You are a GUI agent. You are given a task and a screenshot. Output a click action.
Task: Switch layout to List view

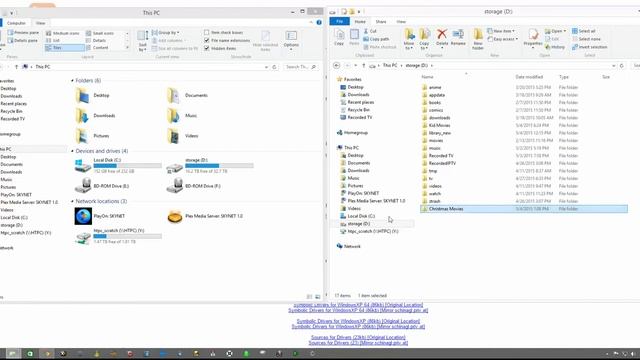click(x=53, y=40)
